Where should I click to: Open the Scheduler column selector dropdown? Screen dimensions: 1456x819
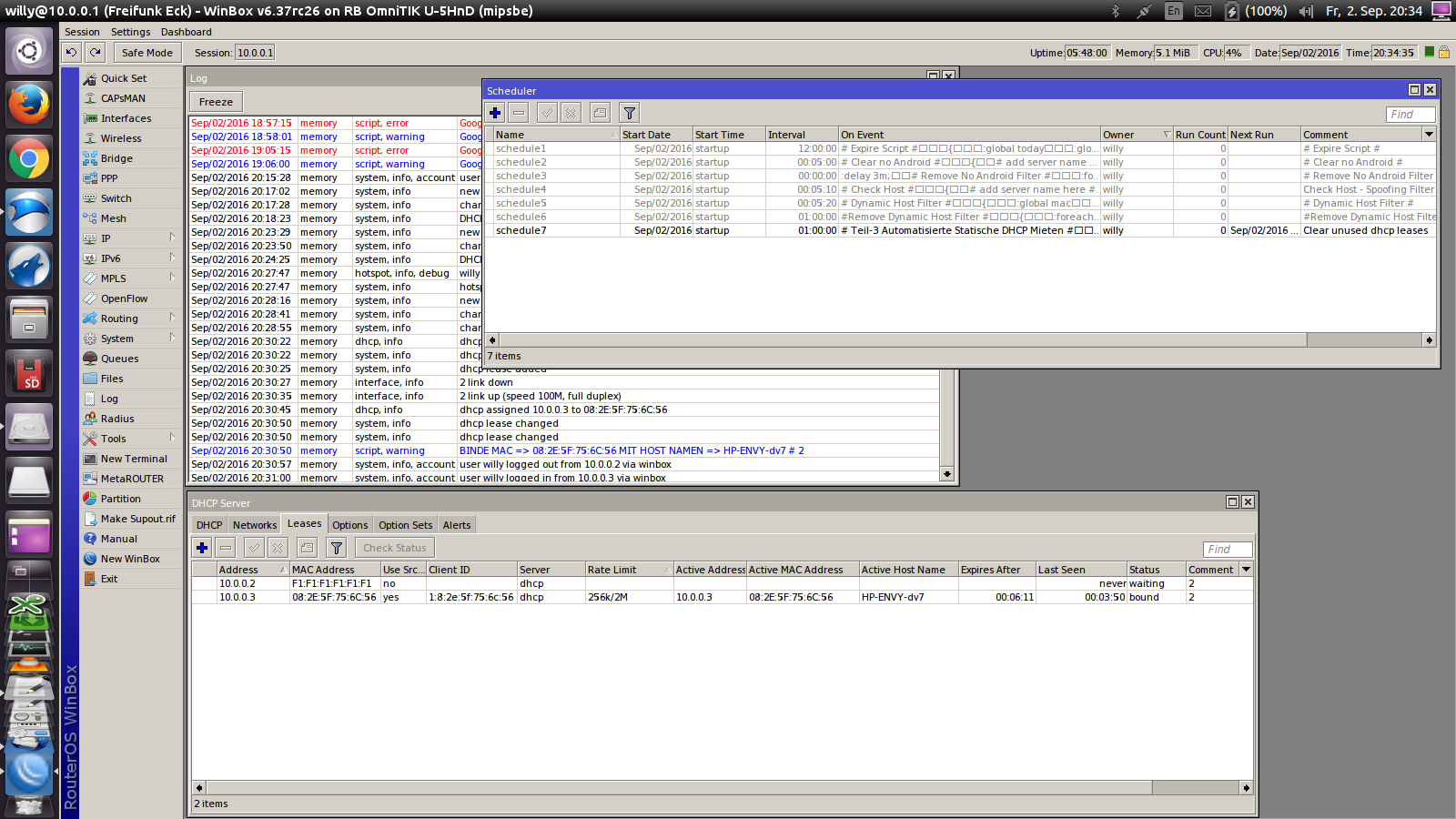(1430, 135)
